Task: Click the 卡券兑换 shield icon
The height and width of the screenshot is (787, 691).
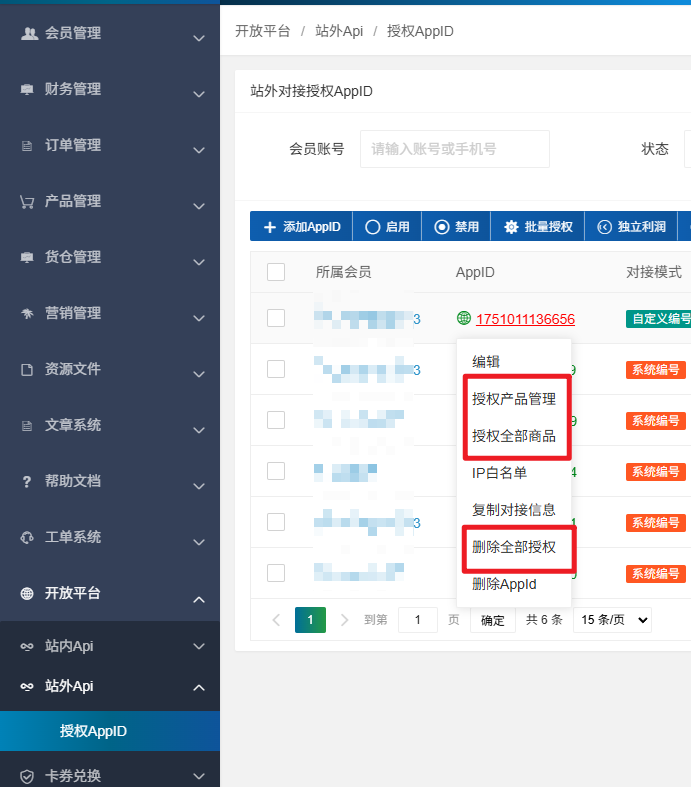Action: click(x=28, y=776)
